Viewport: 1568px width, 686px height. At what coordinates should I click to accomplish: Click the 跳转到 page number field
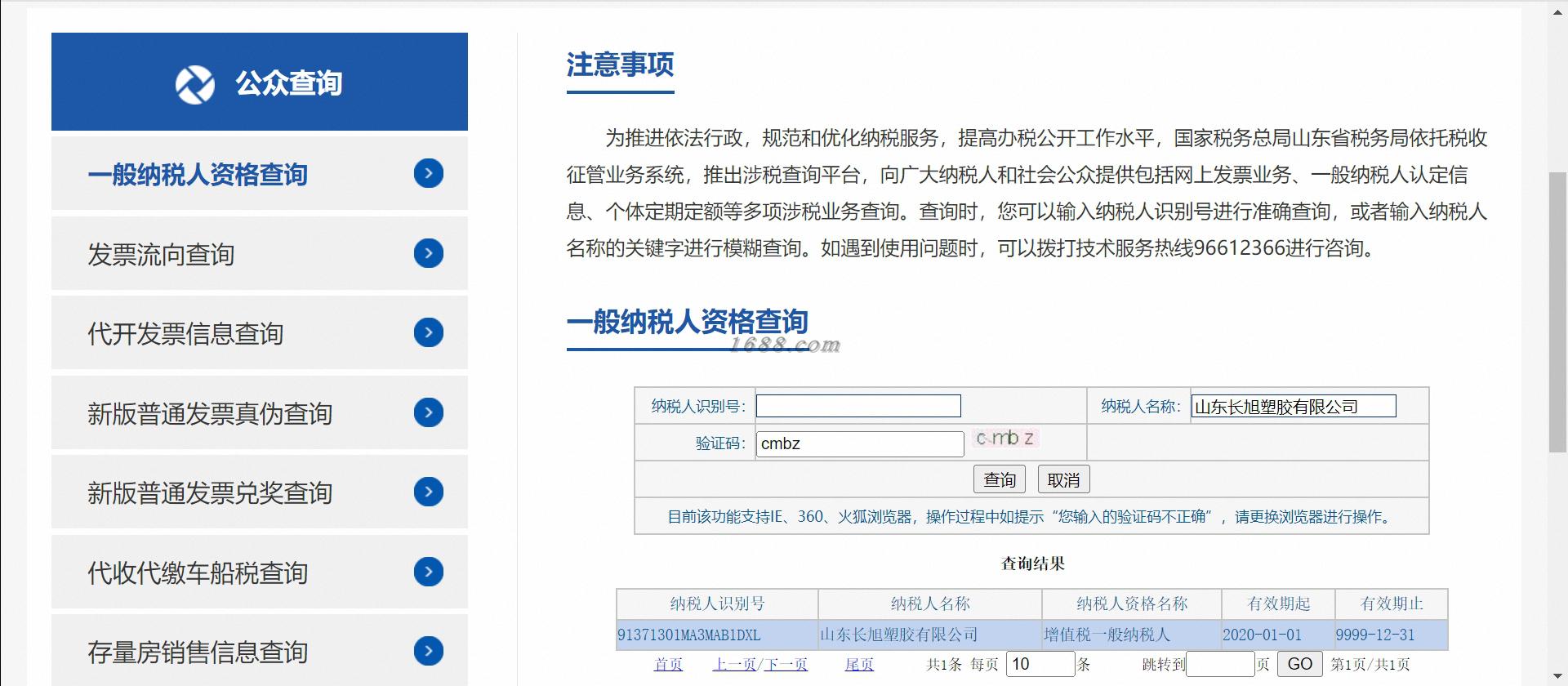(x=1220, y=664)
